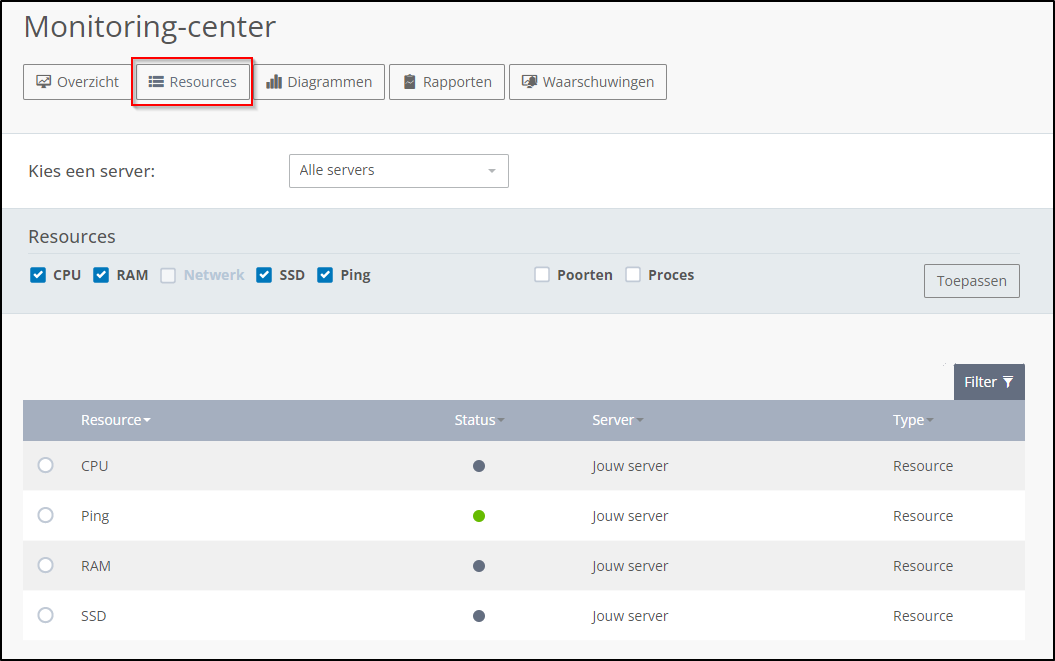Tick the Proces checkbox

pos(633,275)
